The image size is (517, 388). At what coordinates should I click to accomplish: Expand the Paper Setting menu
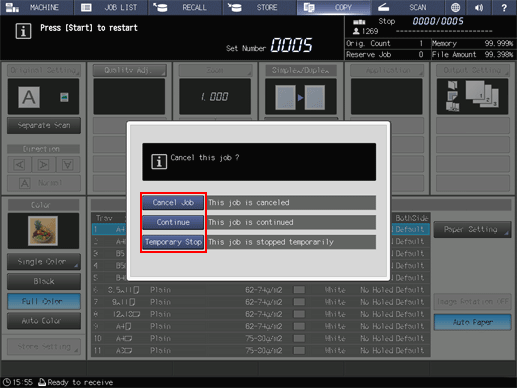point(472,229)
